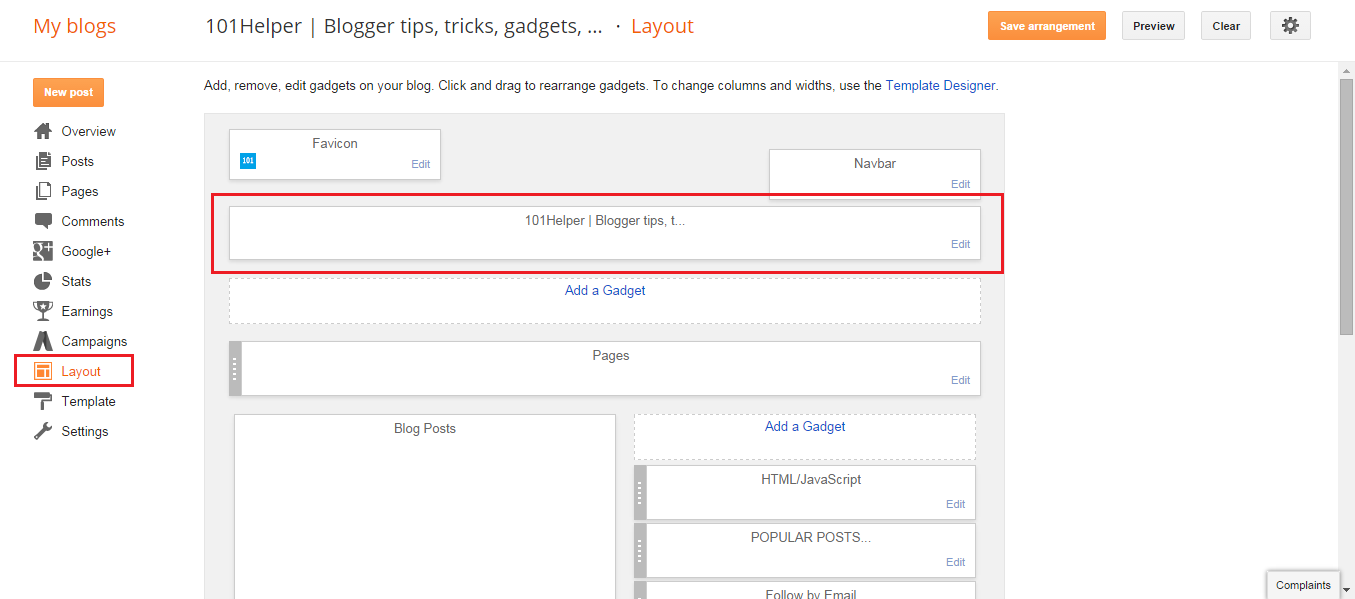
Task: Click the Complaints button
Action: click(x=1303, y=585)
